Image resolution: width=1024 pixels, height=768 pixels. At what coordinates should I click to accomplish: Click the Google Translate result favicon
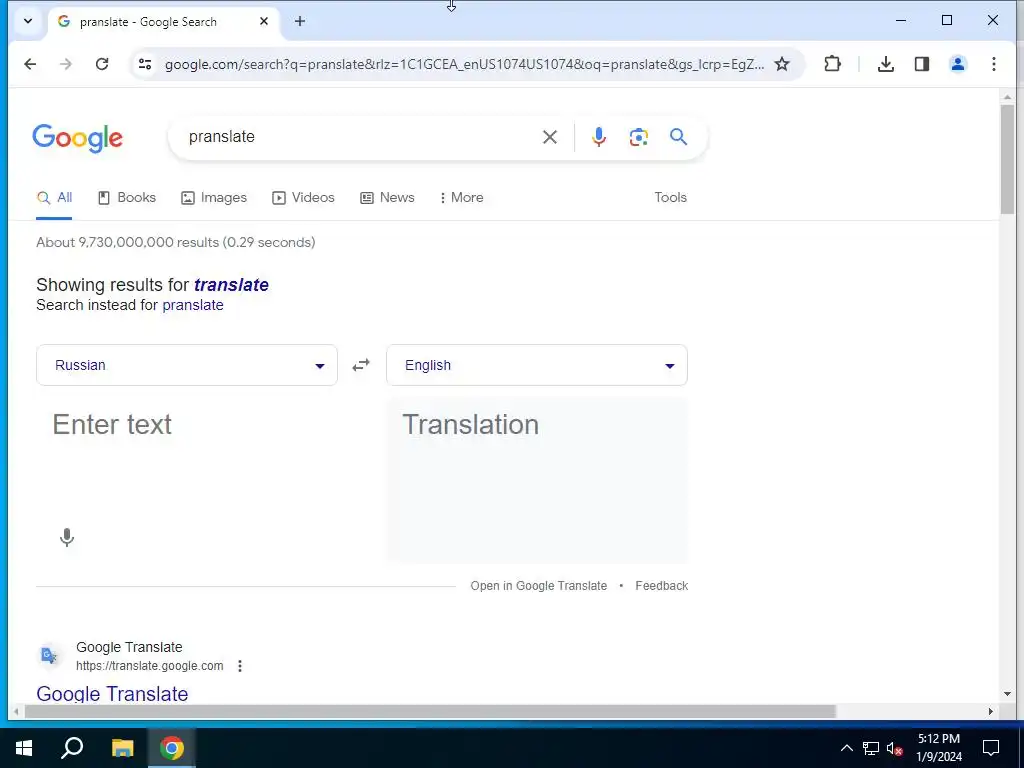[50, 655]
